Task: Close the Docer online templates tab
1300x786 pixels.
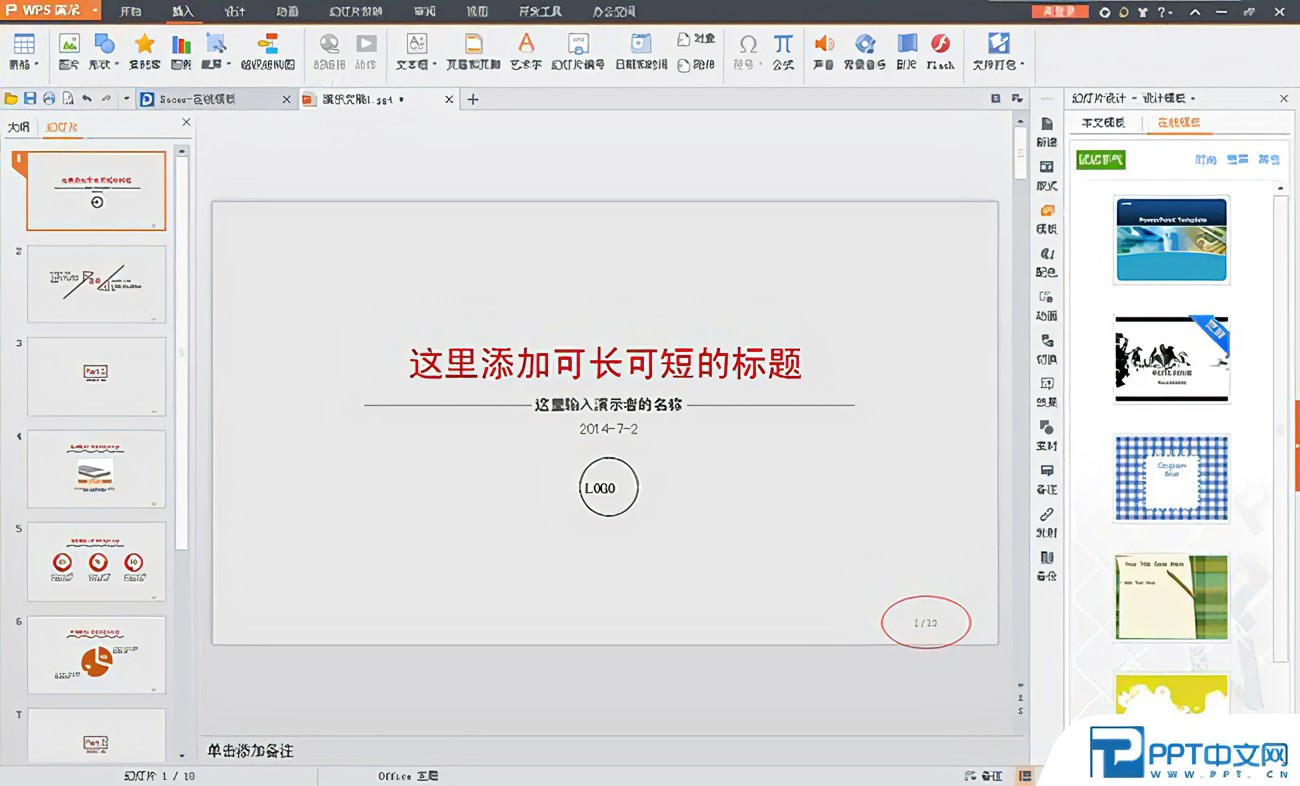Action: [x=287, y=99]
